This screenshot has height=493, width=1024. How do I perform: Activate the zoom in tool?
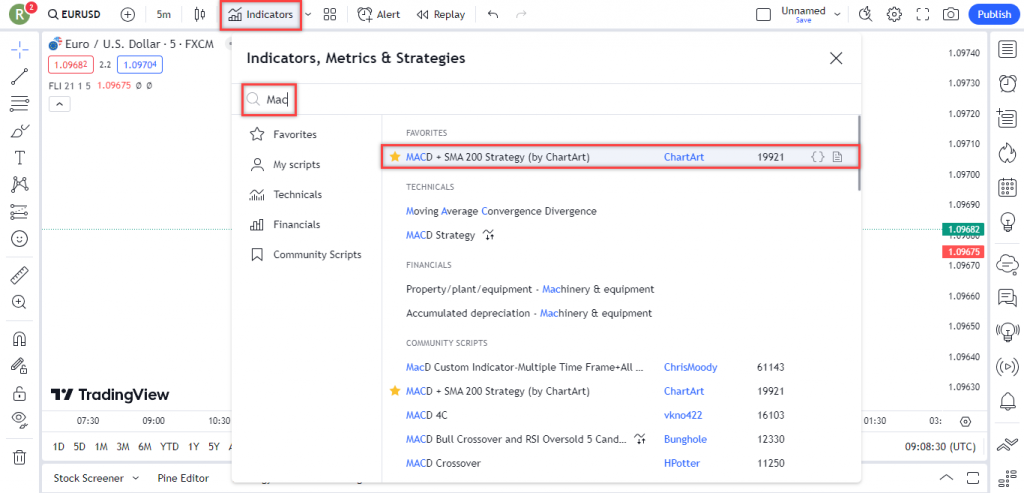[x=20, y=302]
